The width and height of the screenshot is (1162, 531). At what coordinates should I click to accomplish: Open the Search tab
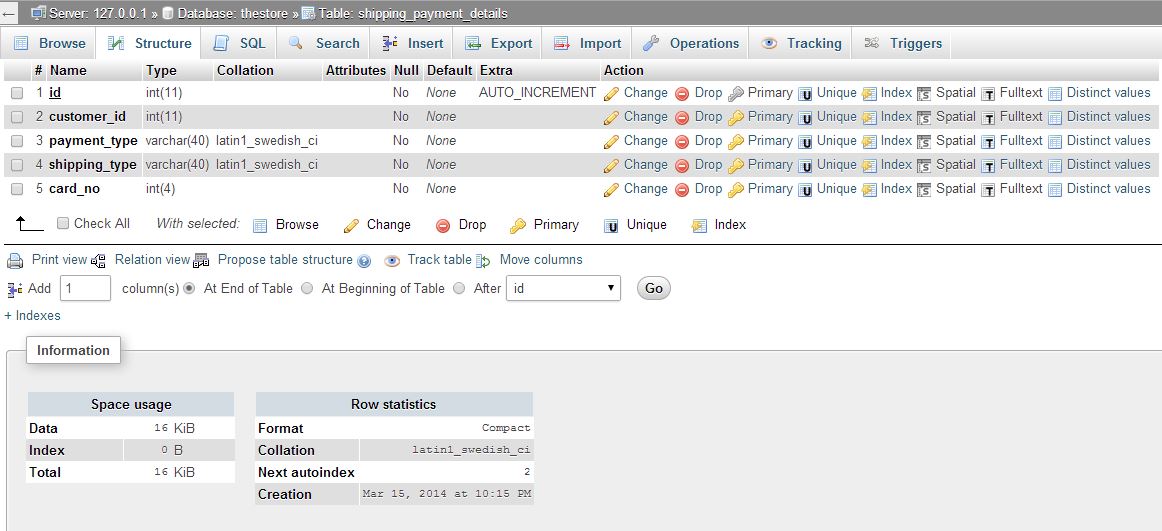tap(324, 44)
